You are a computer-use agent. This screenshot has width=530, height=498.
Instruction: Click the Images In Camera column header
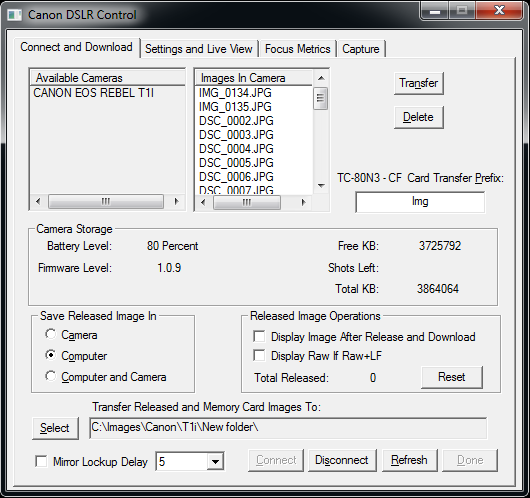(254, 78)
